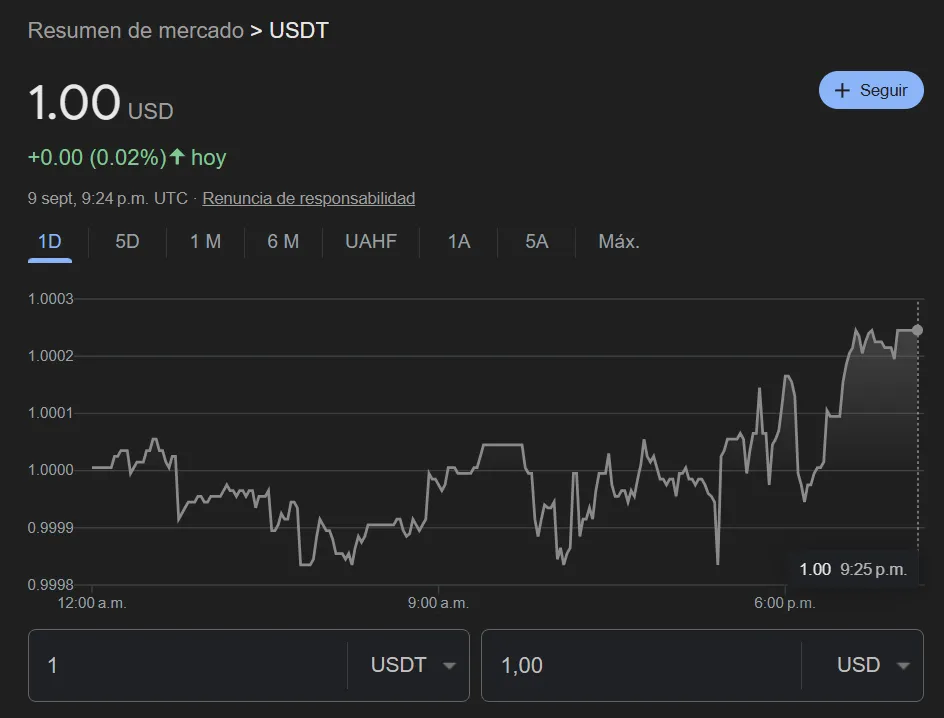Click the 6:00 p.m. x-axis label
The height and width of the screenshot is (718, 944).
click(784, 602)
